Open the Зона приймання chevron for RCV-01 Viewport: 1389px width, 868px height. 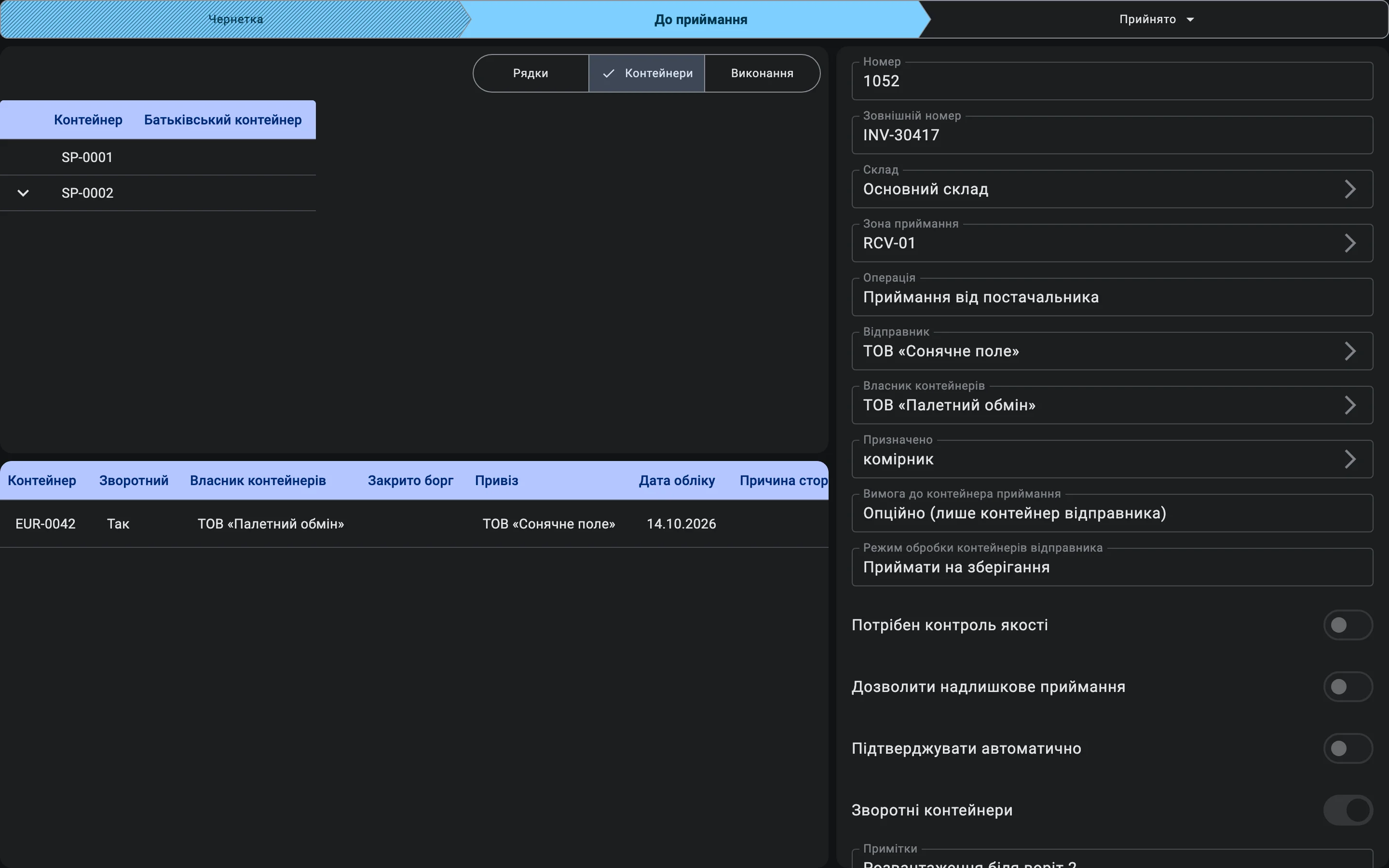tap(1350, 243)
